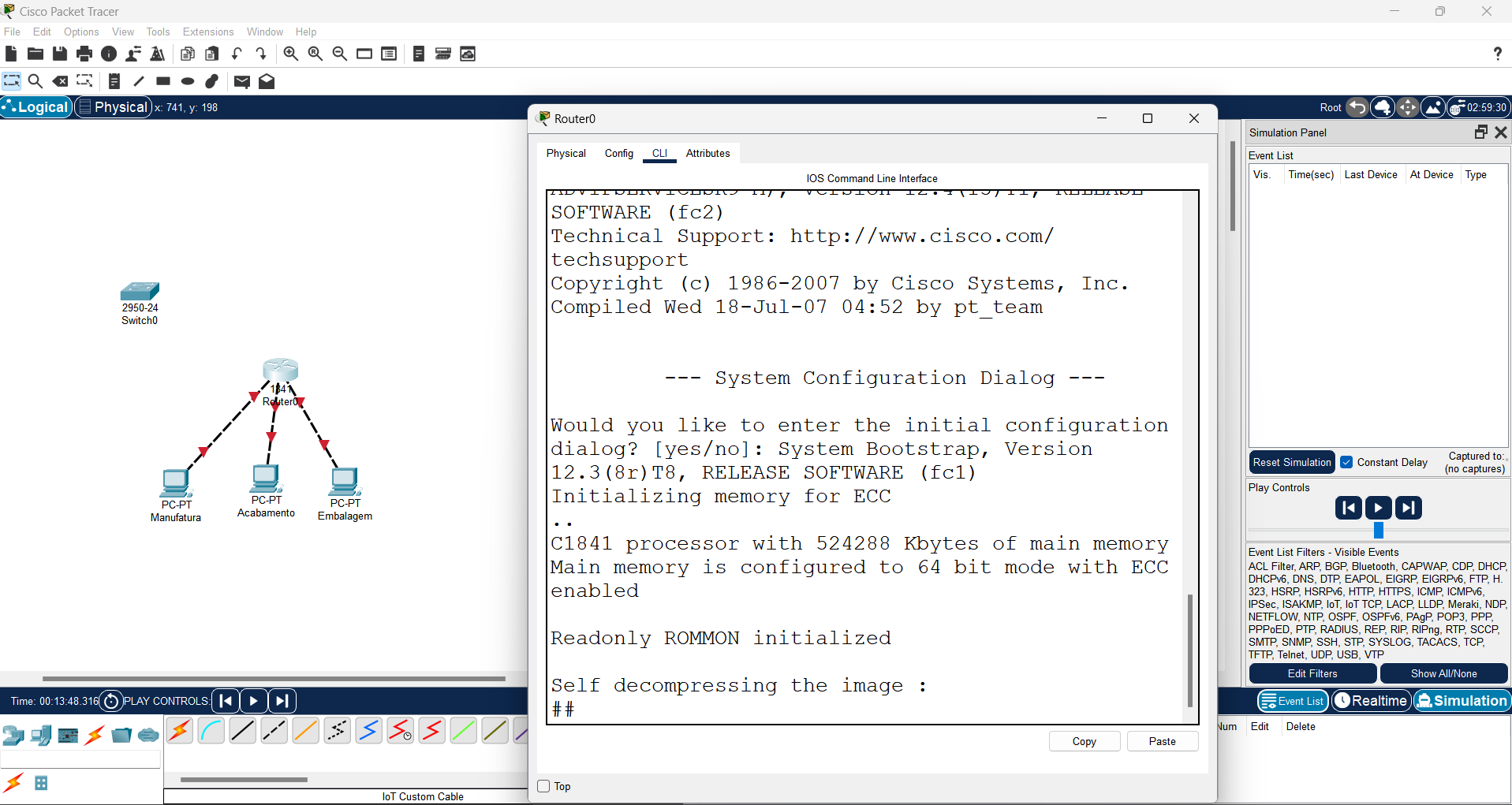Viewport: 1512px width, 805px height.
Task: Click the Power Cycle Devices reset icon
Action: [x=111, y=701]
